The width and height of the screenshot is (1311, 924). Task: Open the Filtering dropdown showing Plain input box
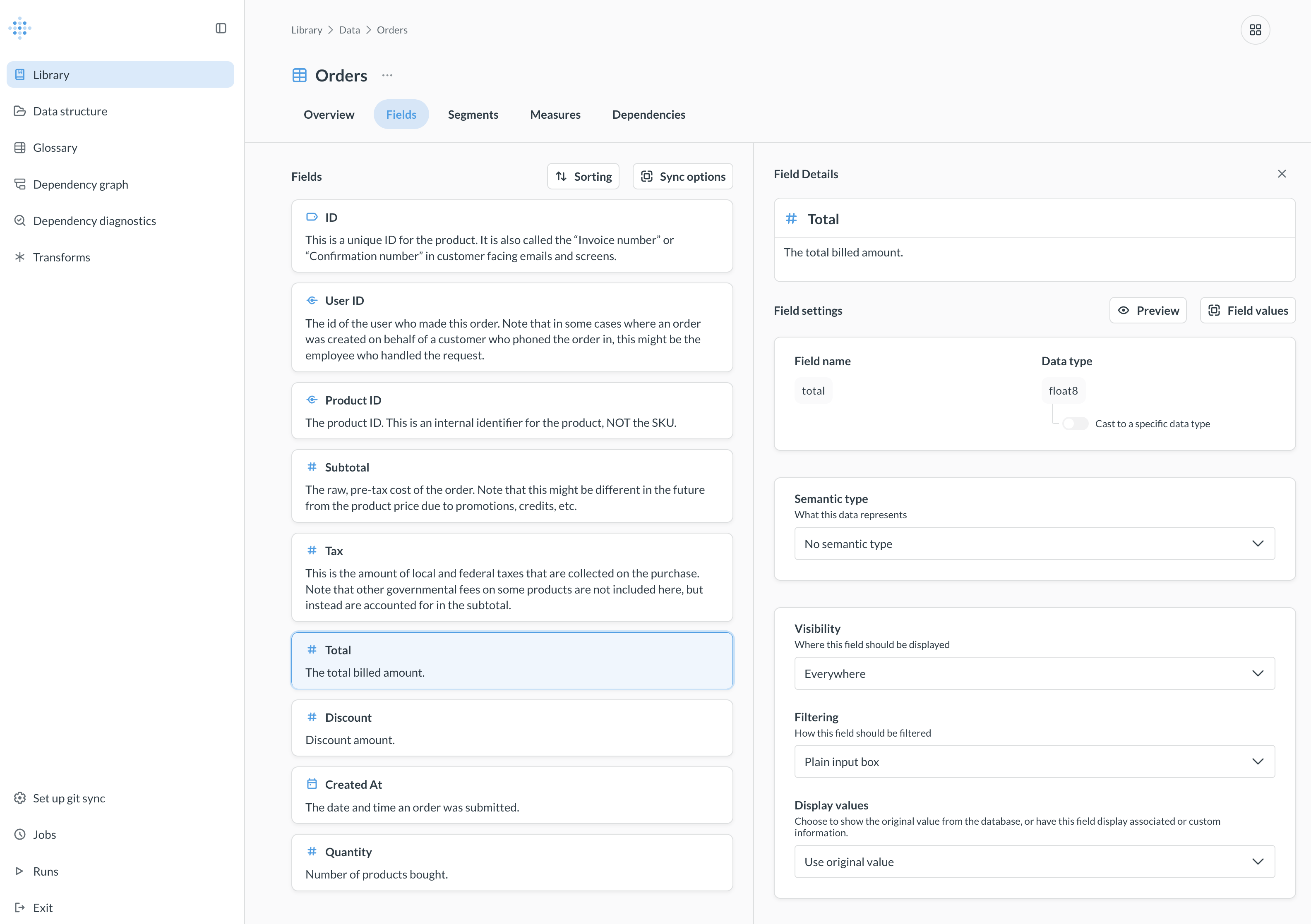pyautogui.click(x=1034, y=761)
